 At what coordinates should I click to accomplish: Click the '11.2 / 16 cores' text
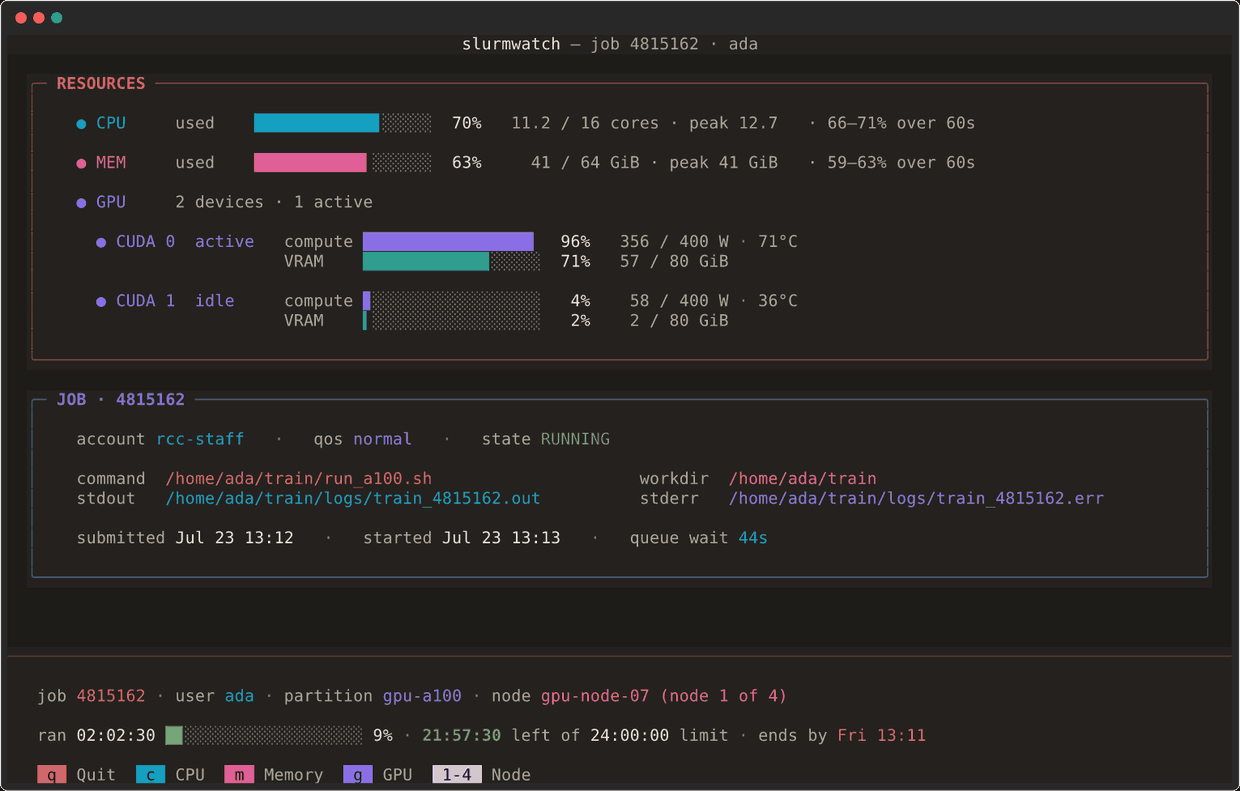pyautogui.click(x=585, y=123)
